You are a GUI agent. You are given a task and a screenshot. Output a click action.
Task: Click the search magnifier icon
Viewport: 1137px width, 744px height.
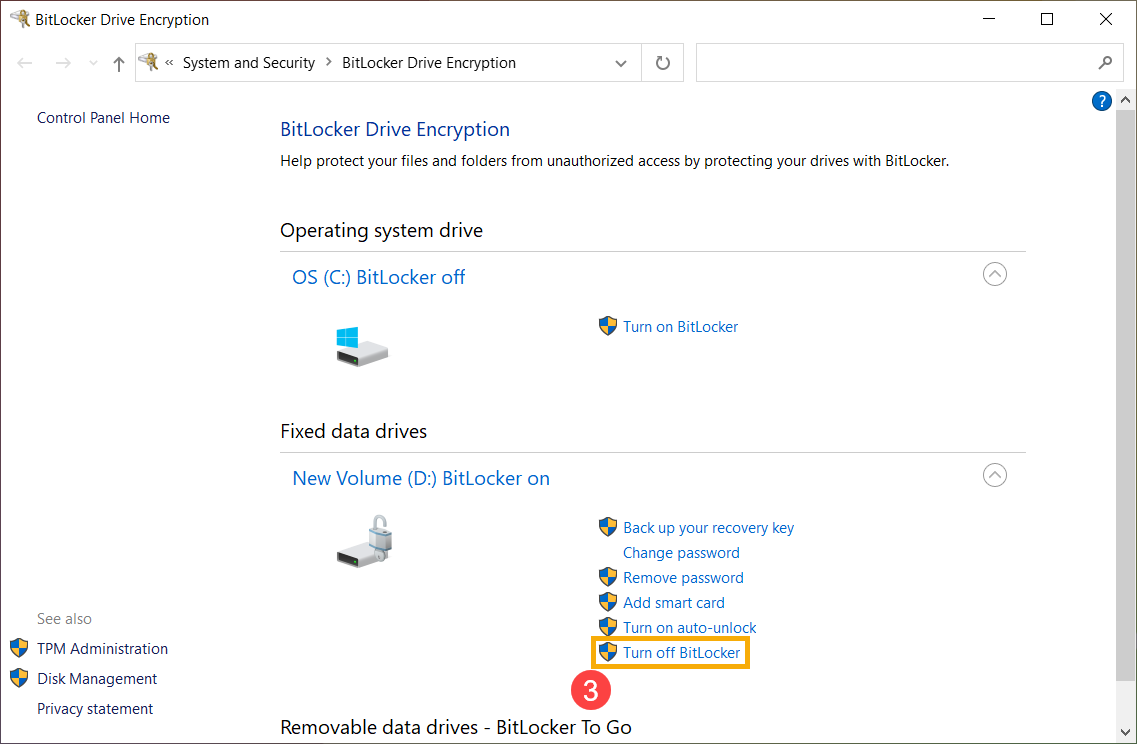point(1105,63)
